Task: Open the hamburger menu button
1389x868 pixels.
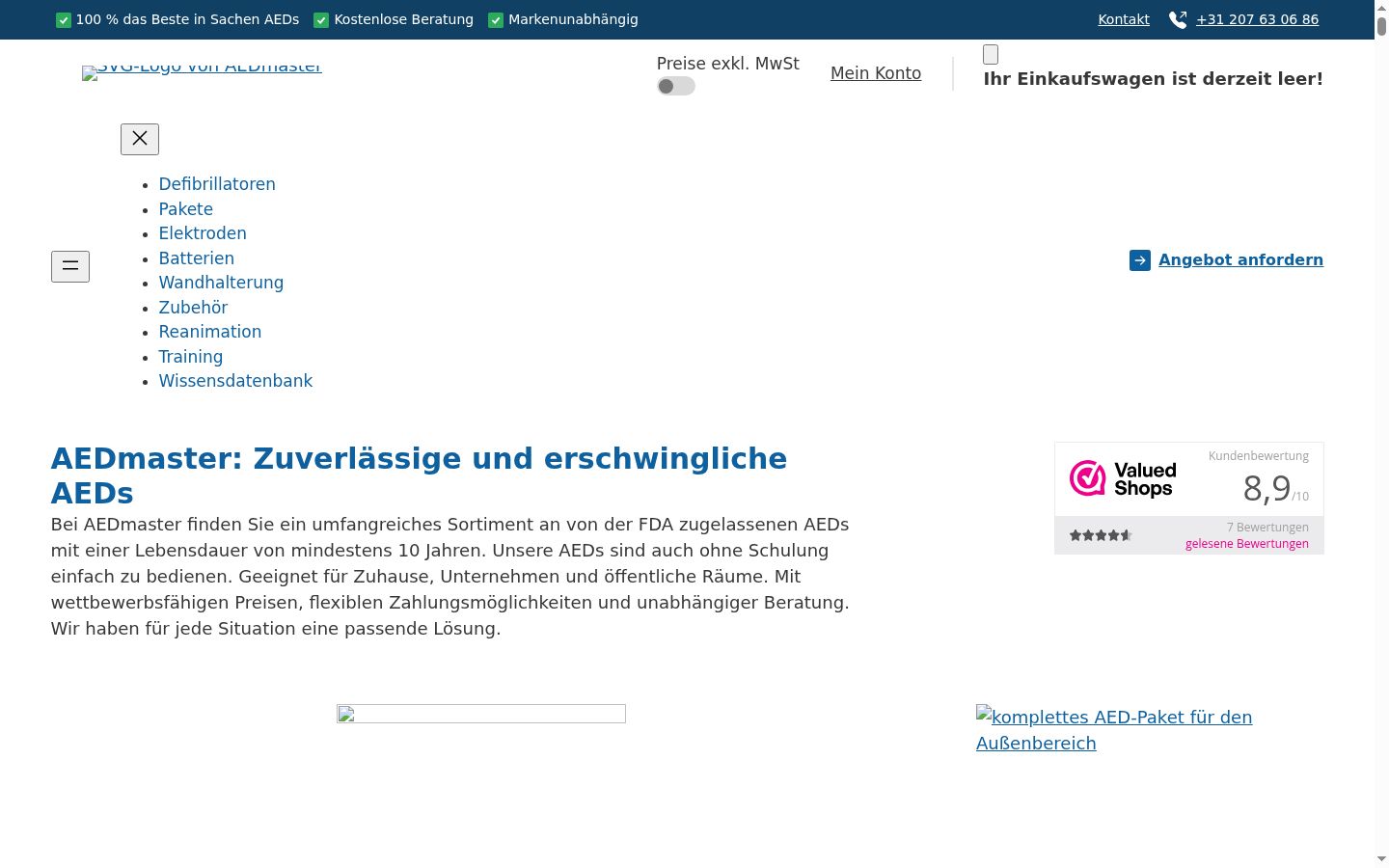Action: click(x=70, y=266)
